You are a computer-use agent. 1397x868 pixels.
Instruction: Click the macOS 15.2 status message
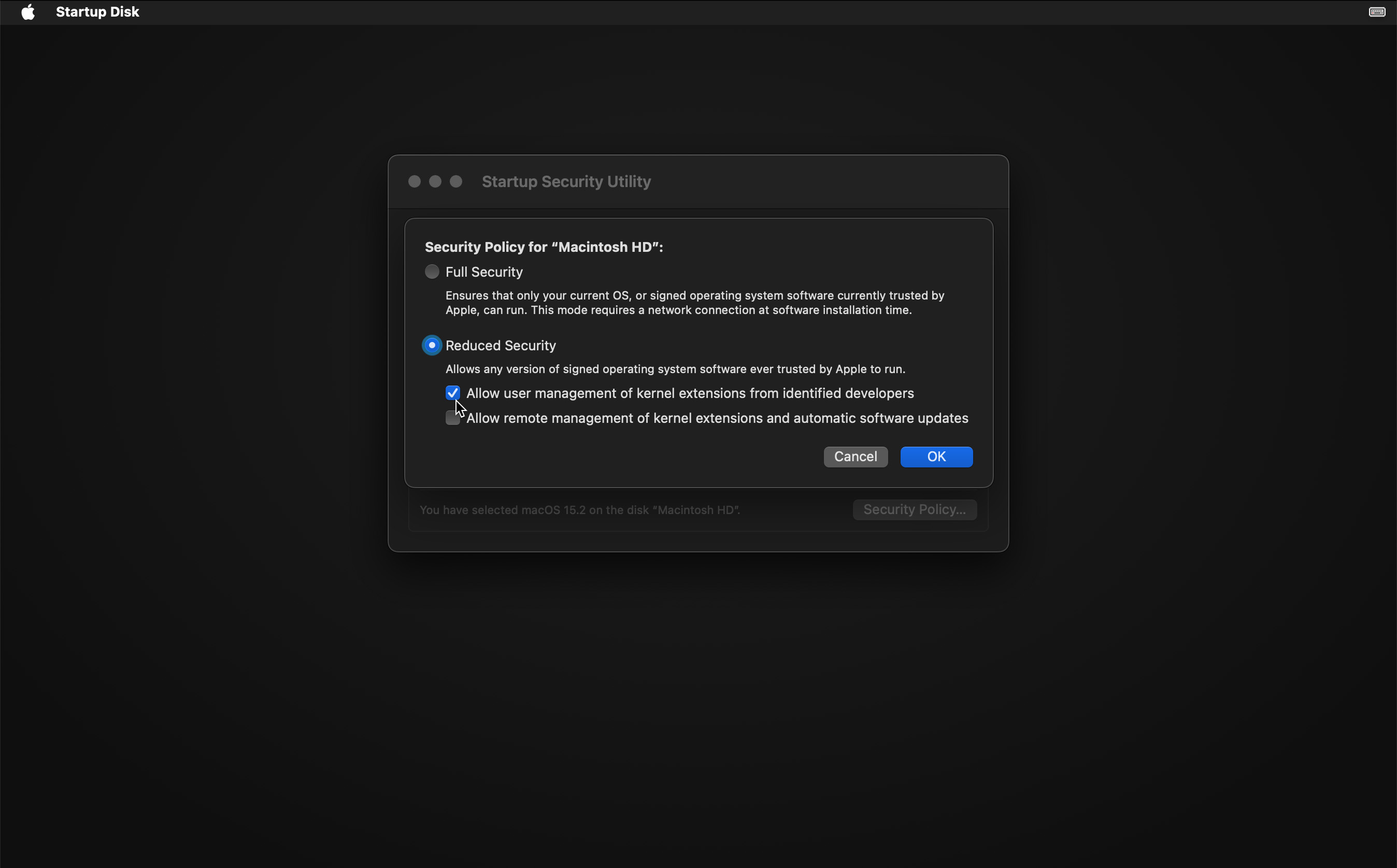point(580,510)
